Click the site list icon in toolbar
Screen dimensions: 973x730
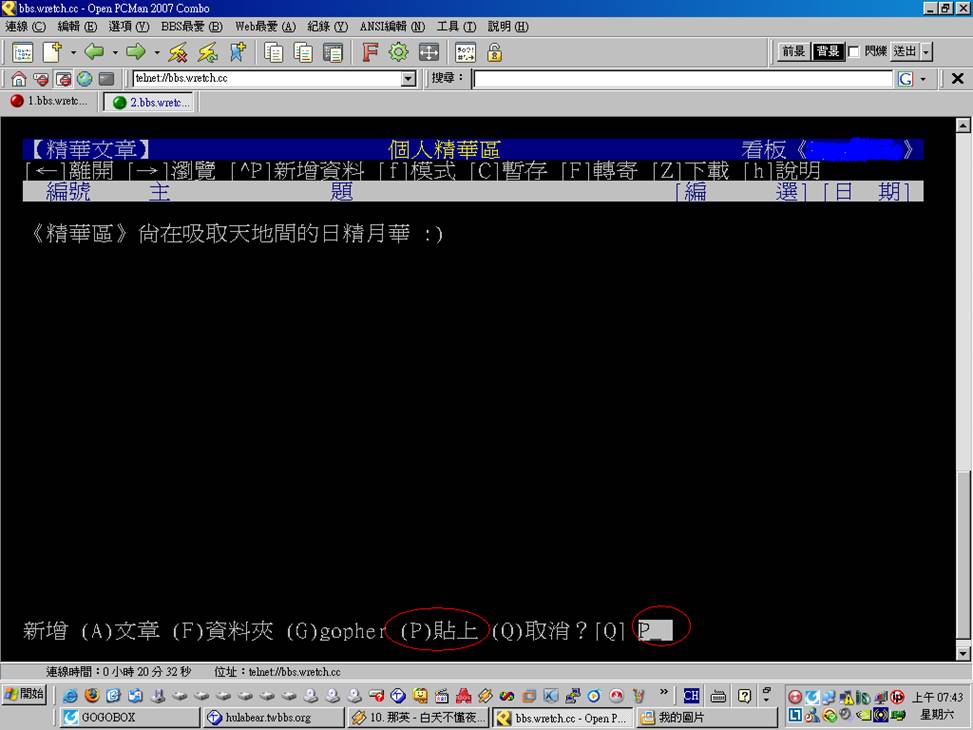(22, 52)
